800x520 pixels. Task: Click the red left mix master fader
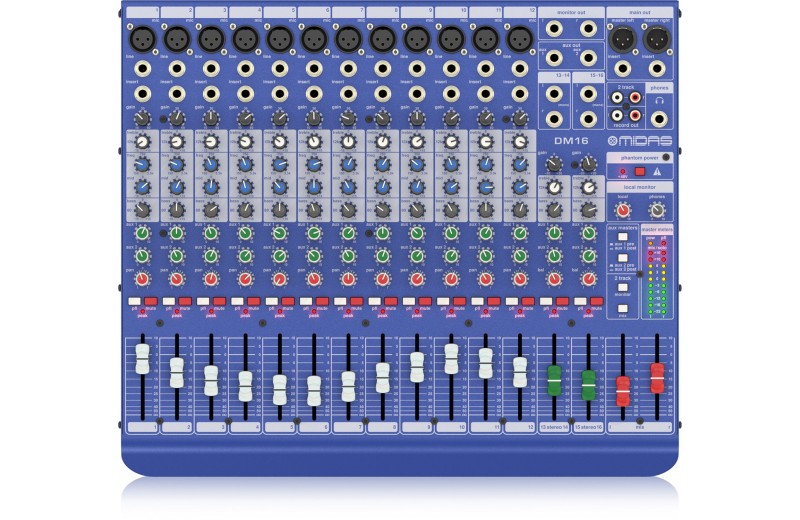[623, 391]
